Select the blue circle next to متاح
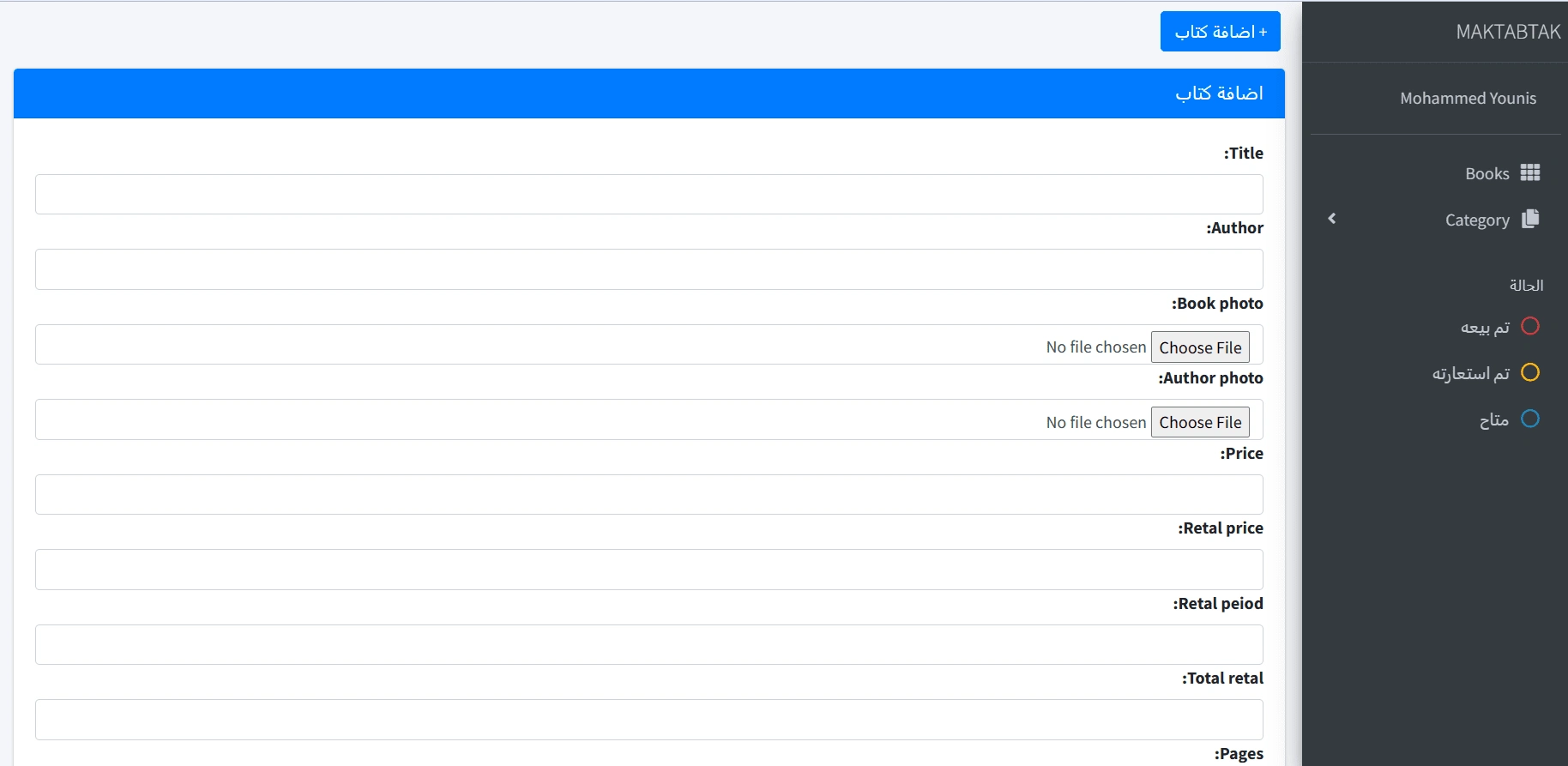 click(1530, 419)
